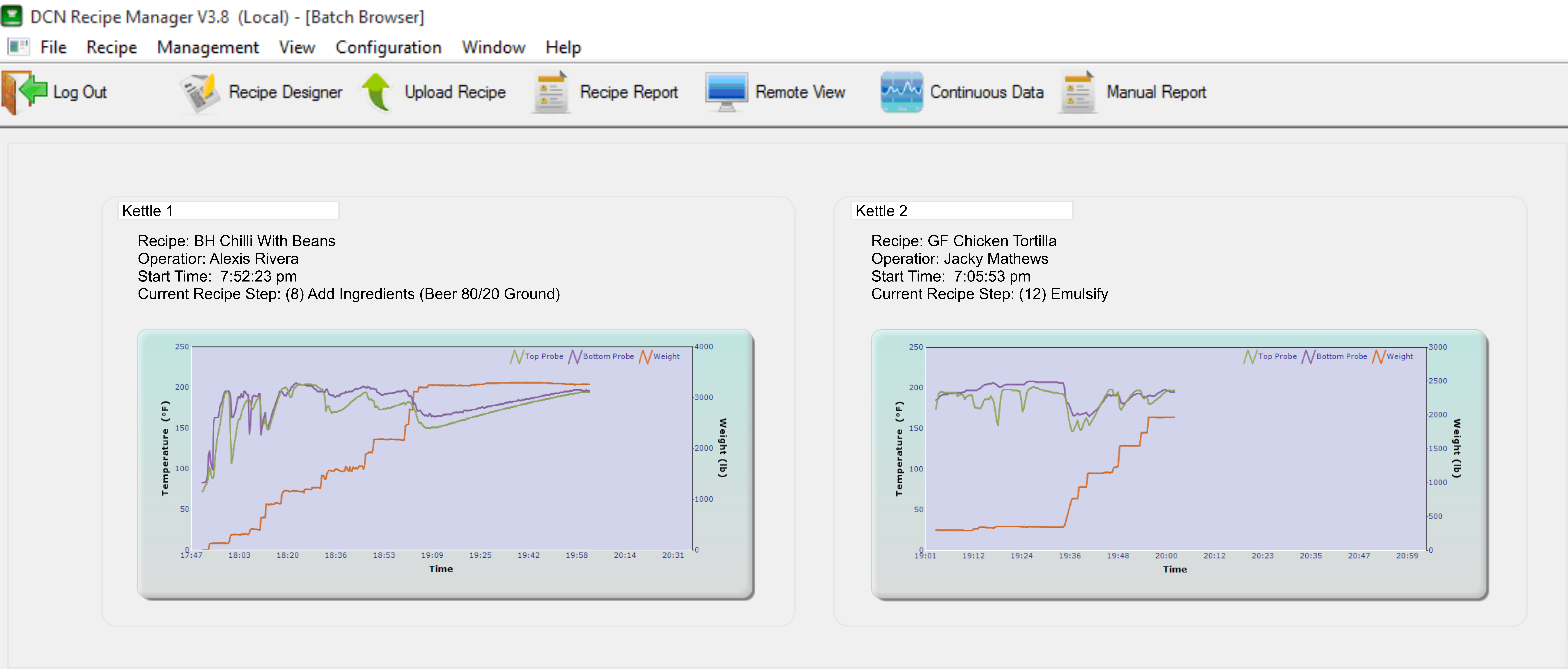Open the File menu

54,47
